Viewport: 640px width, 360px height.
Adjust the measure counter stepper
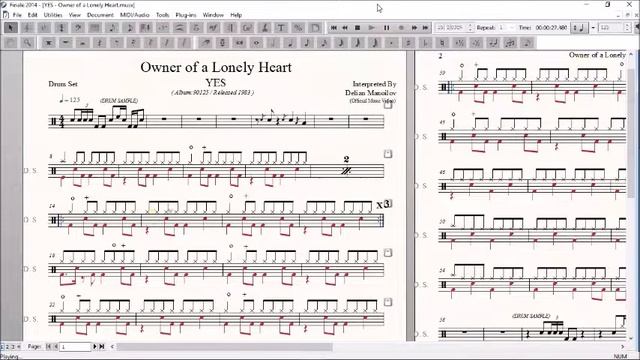click(x=470, y=28)
